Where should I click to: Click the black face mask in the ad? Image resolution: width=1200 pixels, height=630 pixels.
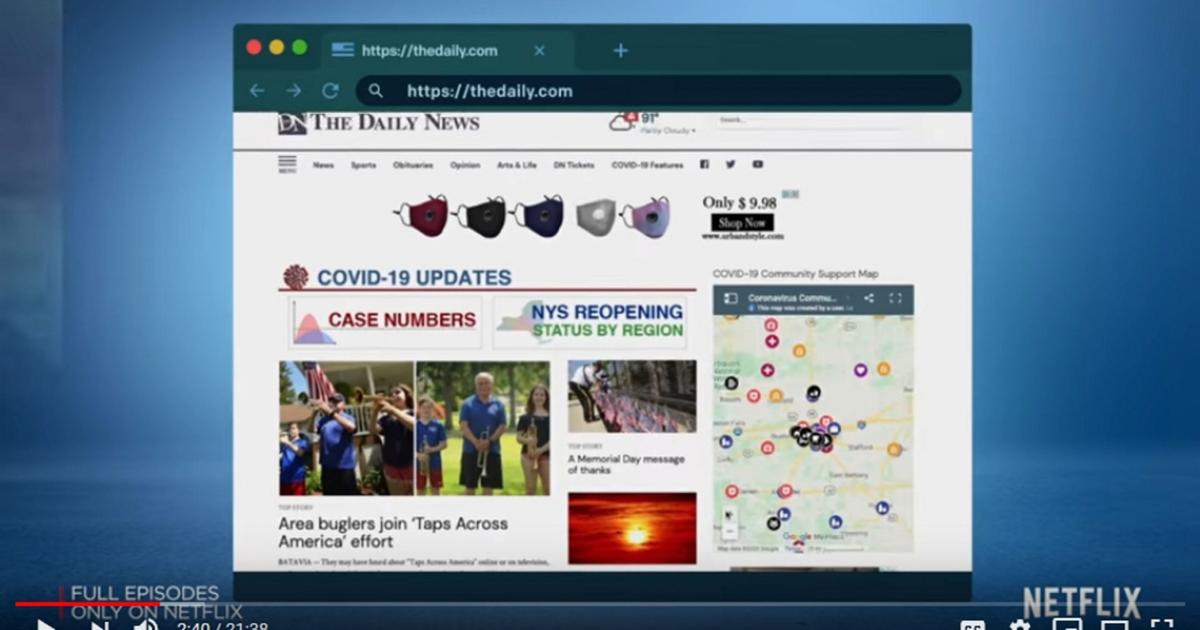click(481, 217)
